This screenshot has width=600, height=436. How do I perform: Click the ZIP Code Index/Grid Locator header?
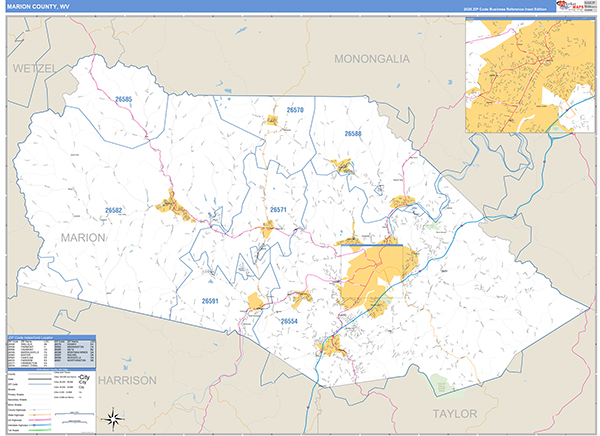pyautogui.click(x=52, y=338)
